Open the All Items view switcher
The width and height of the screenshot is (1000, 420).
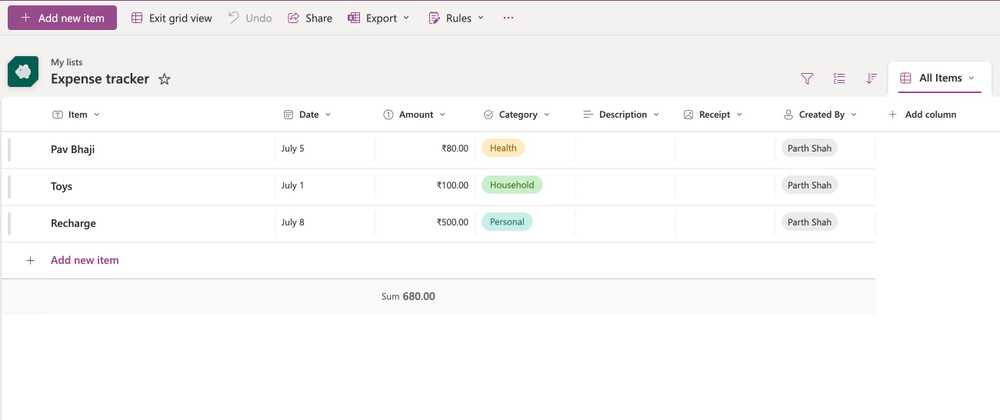938,78
